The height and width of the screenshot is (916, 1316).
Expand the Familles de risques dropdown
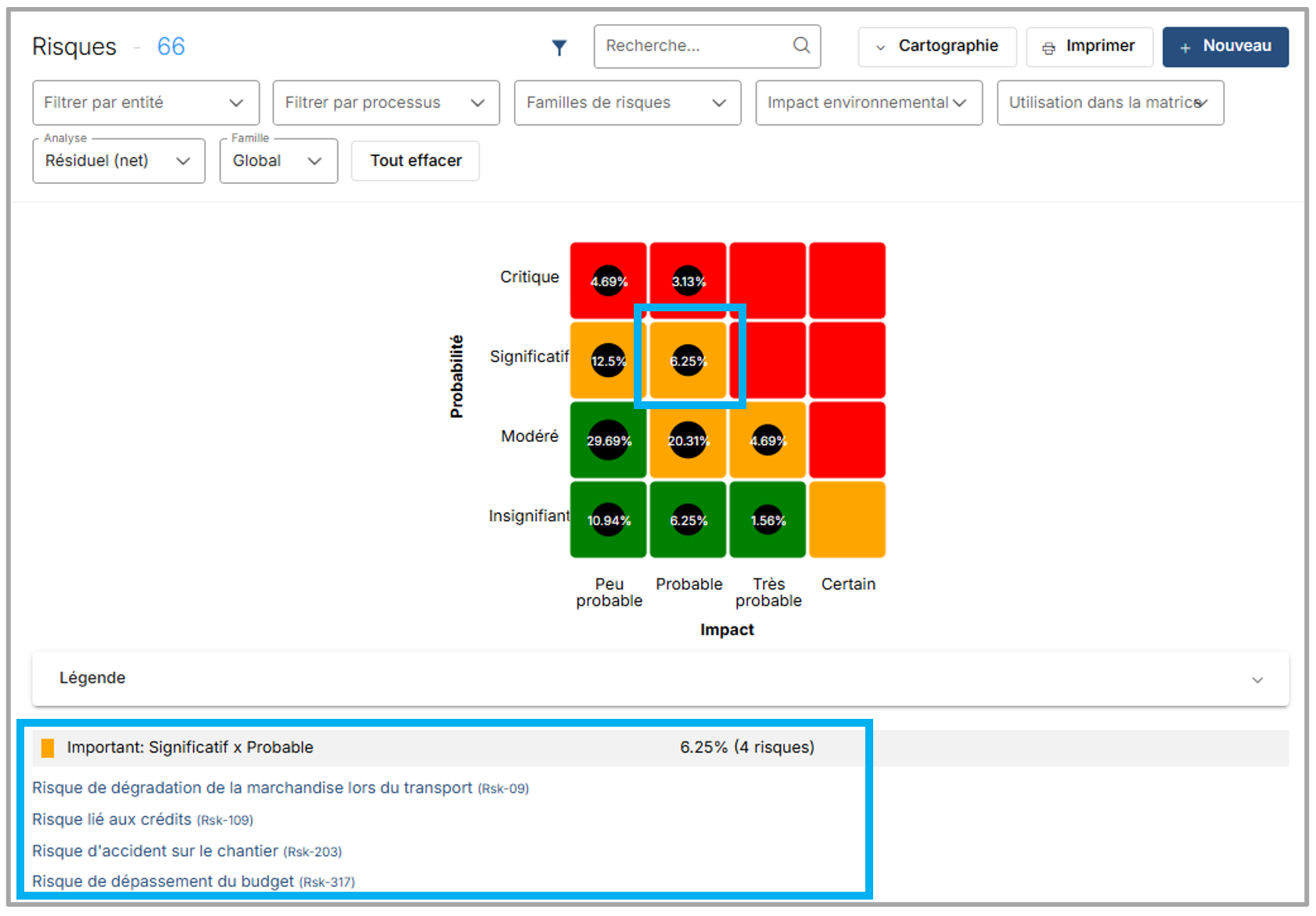[627, 102]
